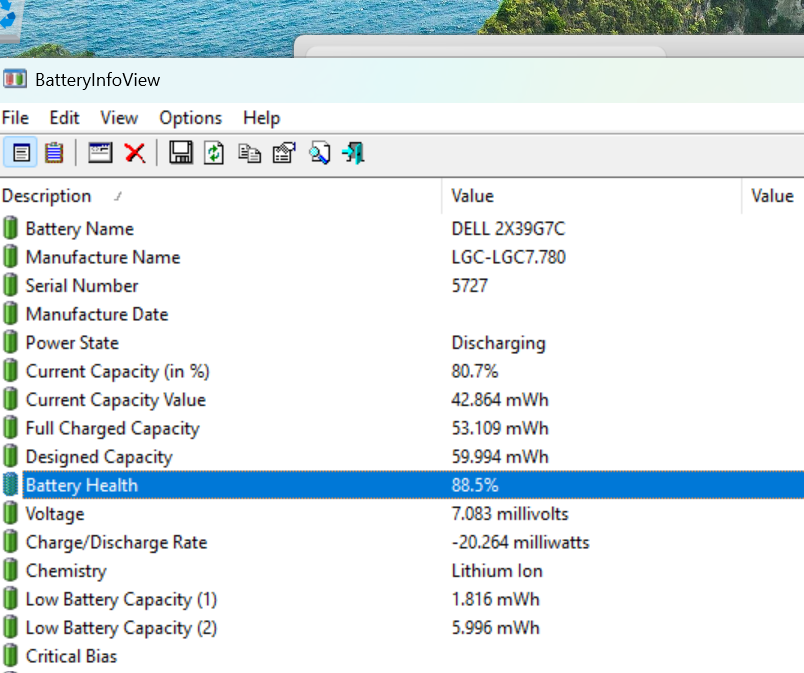Copy selected items using the two-pages icon

[250, 153]
